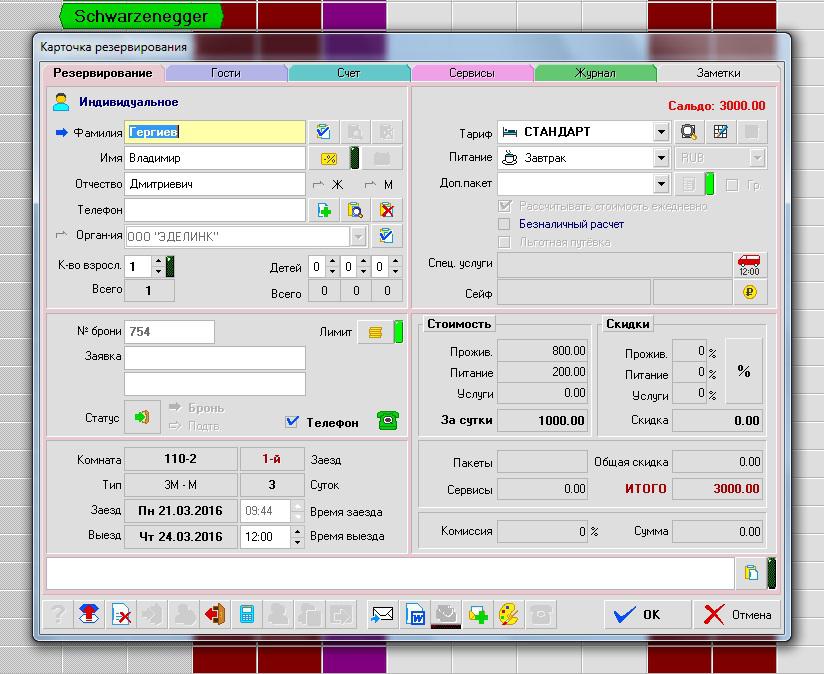This screenshot has width=824, height=674.
Task: Click the ruble coin icon beside Сейф
Action: [x=749, y=292]
